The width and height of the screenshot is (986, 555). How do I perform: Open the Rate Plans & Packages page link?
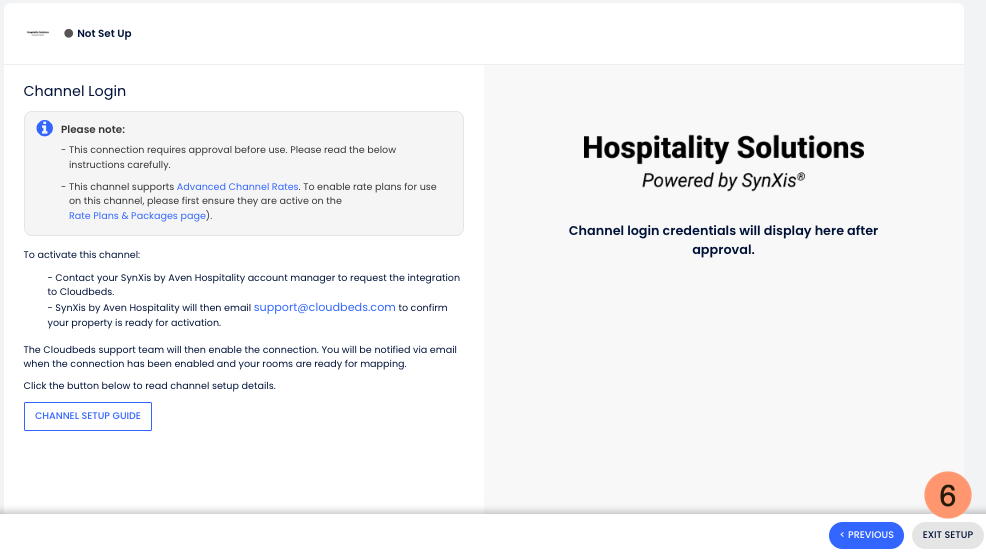(x=137, y=215)
